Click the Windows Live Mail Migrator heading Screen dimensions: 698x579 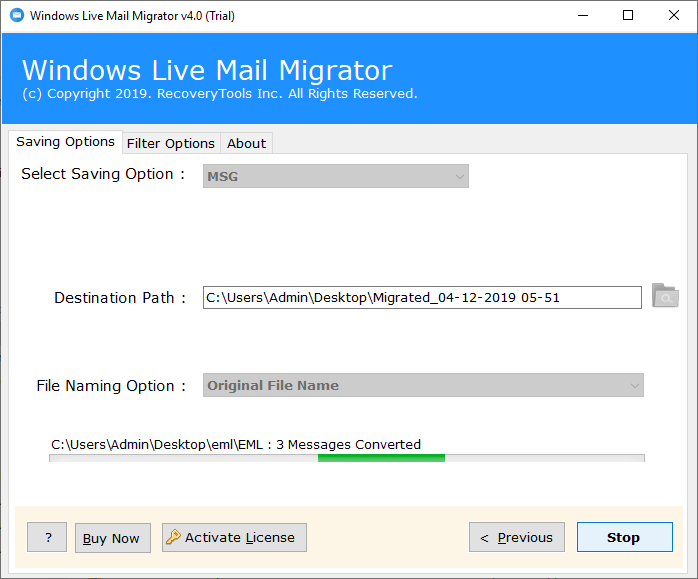207,70
